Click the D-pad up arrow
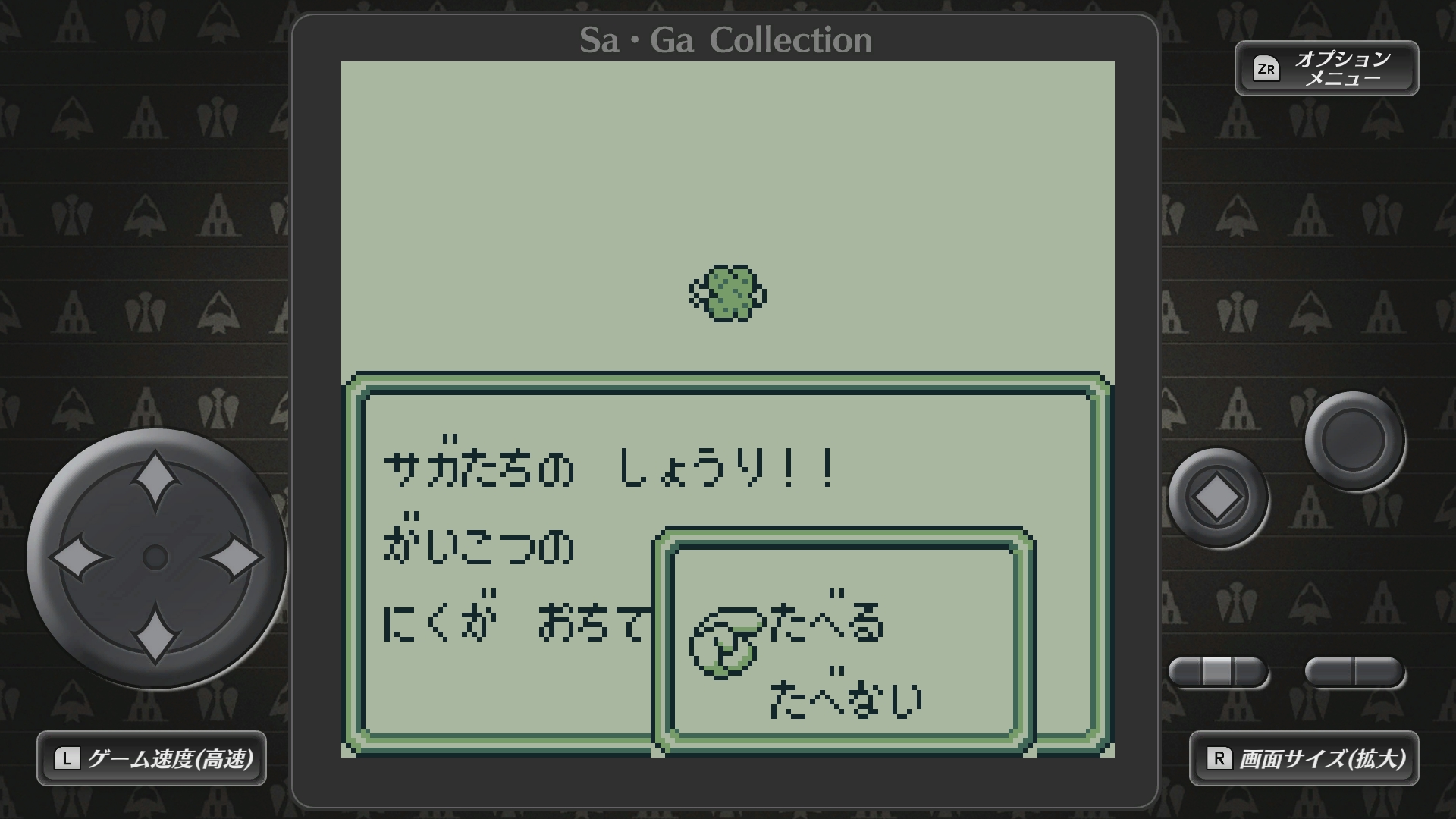Image resolution: width=1456 pixels, height=819 pixels. point(155,479)
